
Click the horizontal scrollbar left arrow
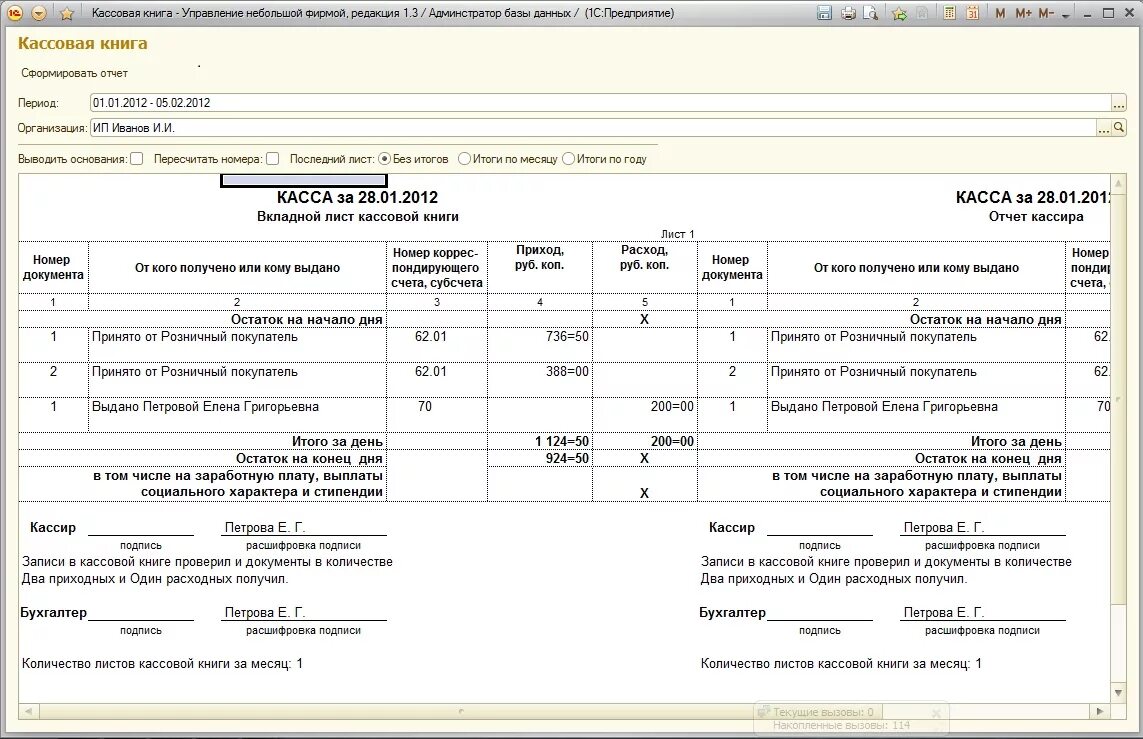click(28, 711)
